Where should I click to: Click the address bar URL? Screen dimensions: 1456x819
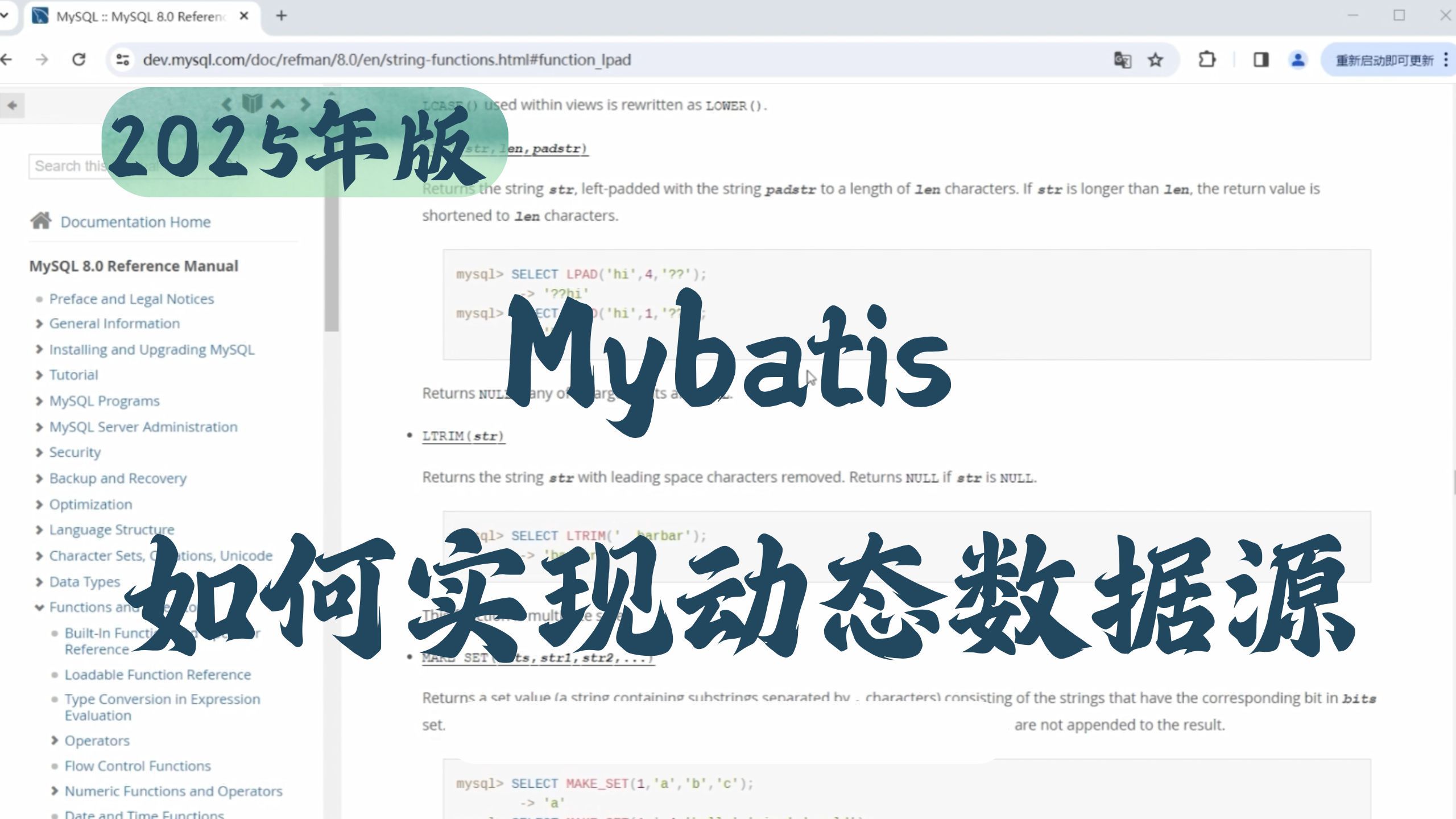(x=387, y=60)
